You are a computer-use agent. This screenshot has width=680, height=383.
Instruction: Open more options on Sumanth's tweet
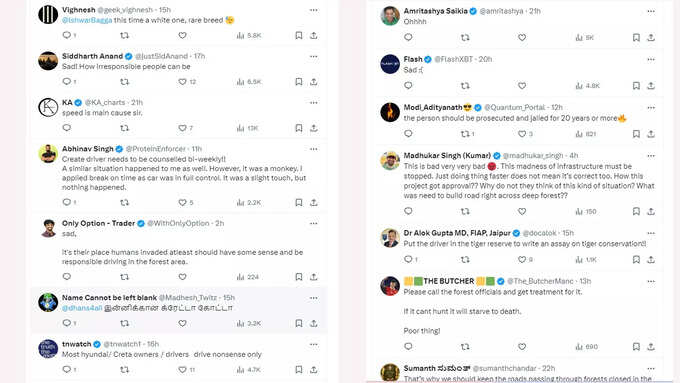[x=651, y=368]
